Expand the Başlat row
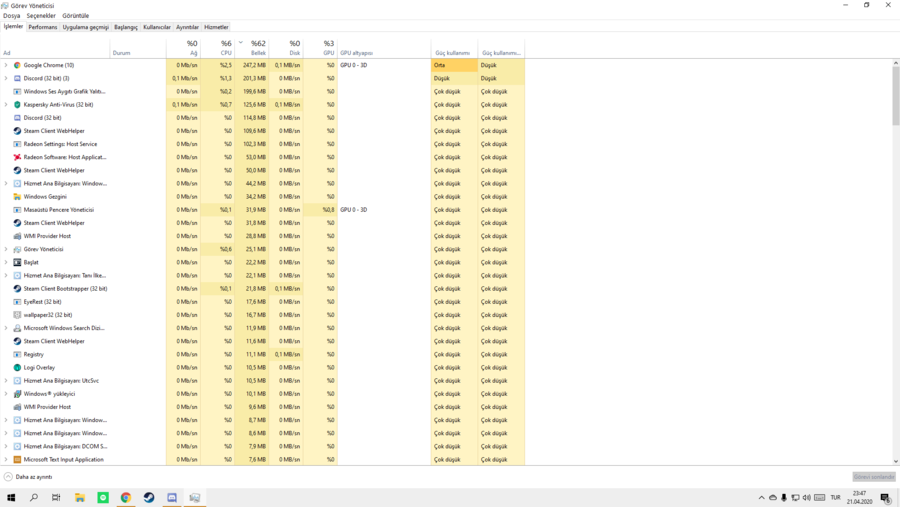Viewport: 900px width, 507px height. [x=6, y=262]
